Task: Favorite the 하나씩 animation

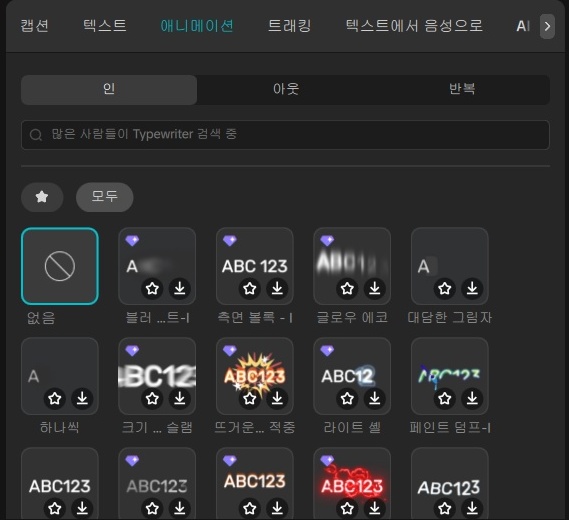Action: pyautogui.click(x=55, y=398)
